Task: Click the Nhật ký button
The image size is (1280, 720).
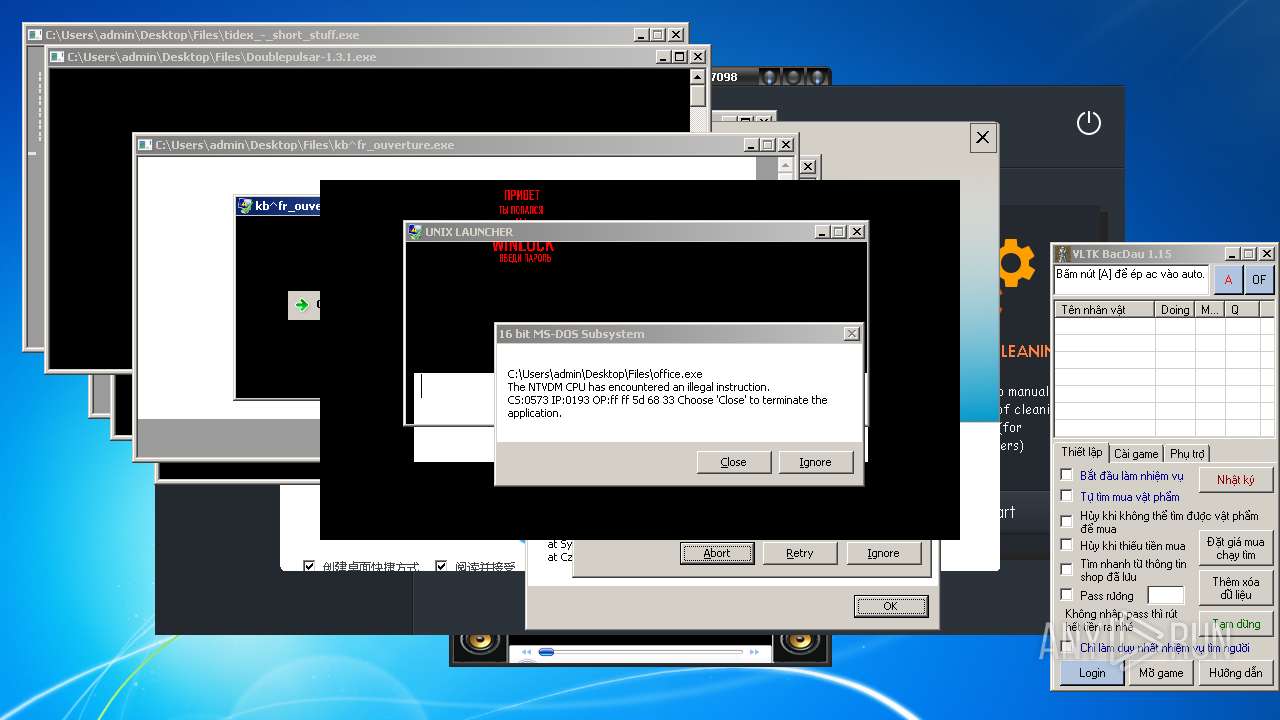Action: point(1236,480)
